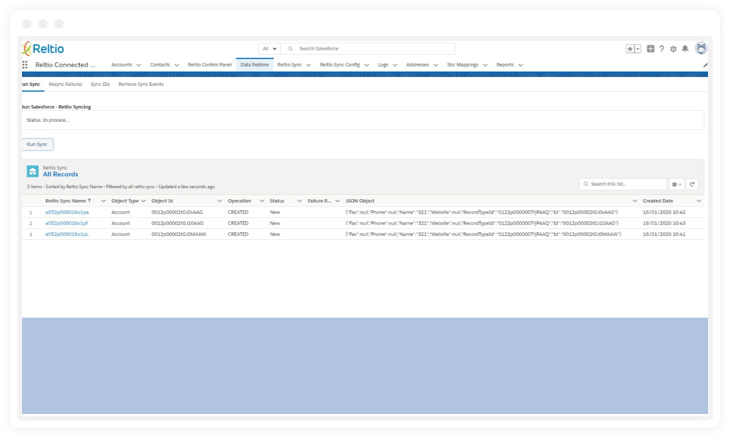
Task: Open the setup gear icon
Action: [673, 49]
